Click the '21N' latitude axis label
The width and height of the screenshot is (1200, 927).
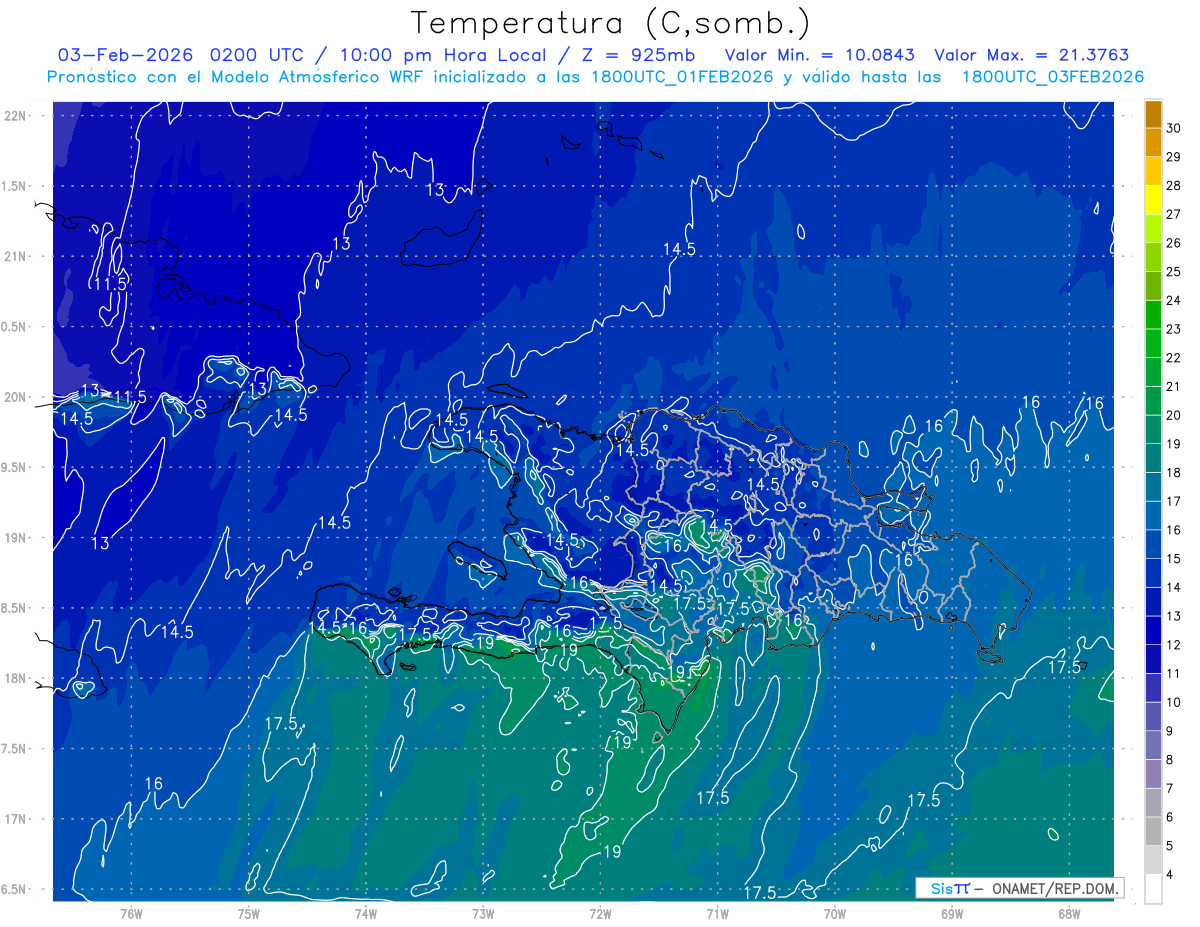tap(16, 257)
